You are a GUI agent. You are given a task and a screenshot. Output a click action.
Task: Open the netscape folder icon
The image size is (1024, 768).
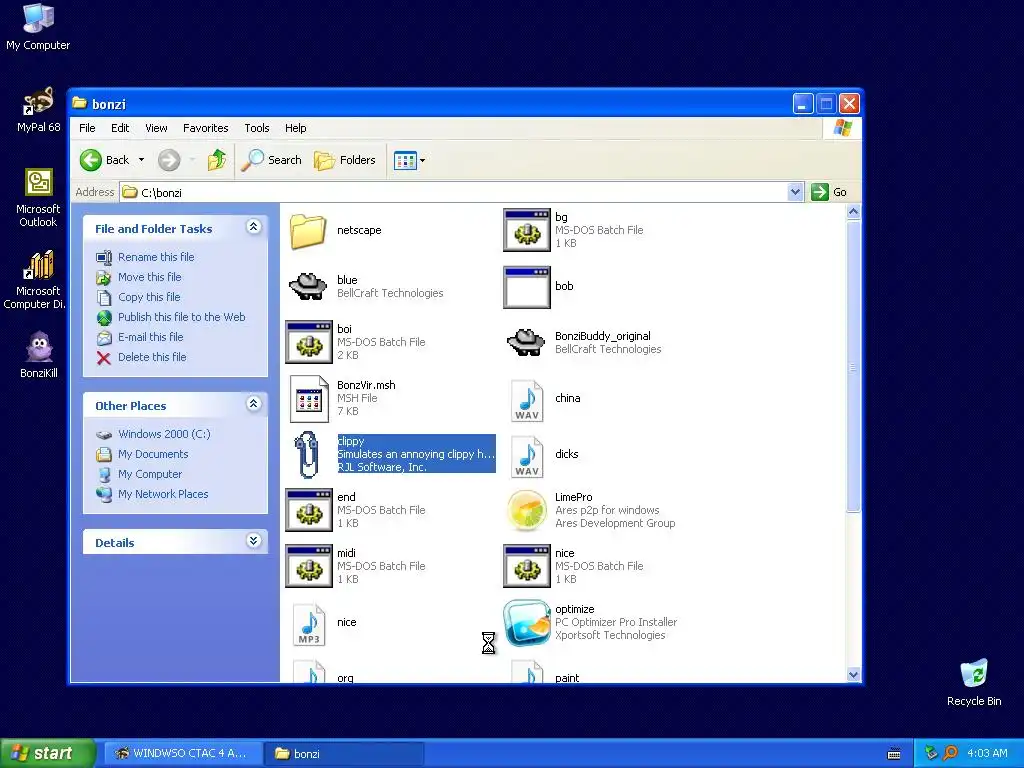pos(308,231)
